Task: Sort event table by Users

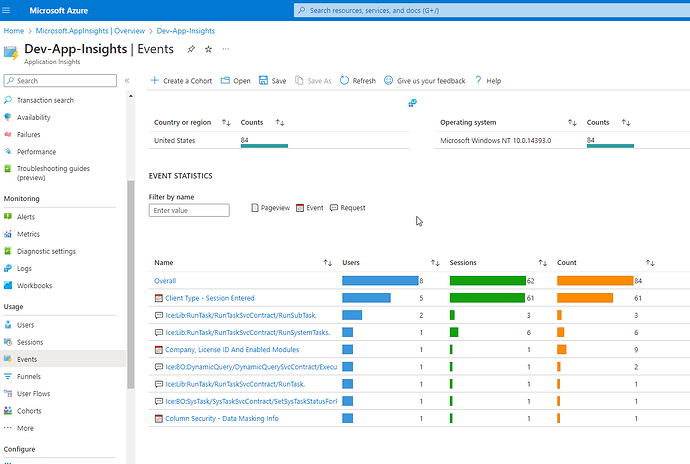Action: click(x=435, y=263)
